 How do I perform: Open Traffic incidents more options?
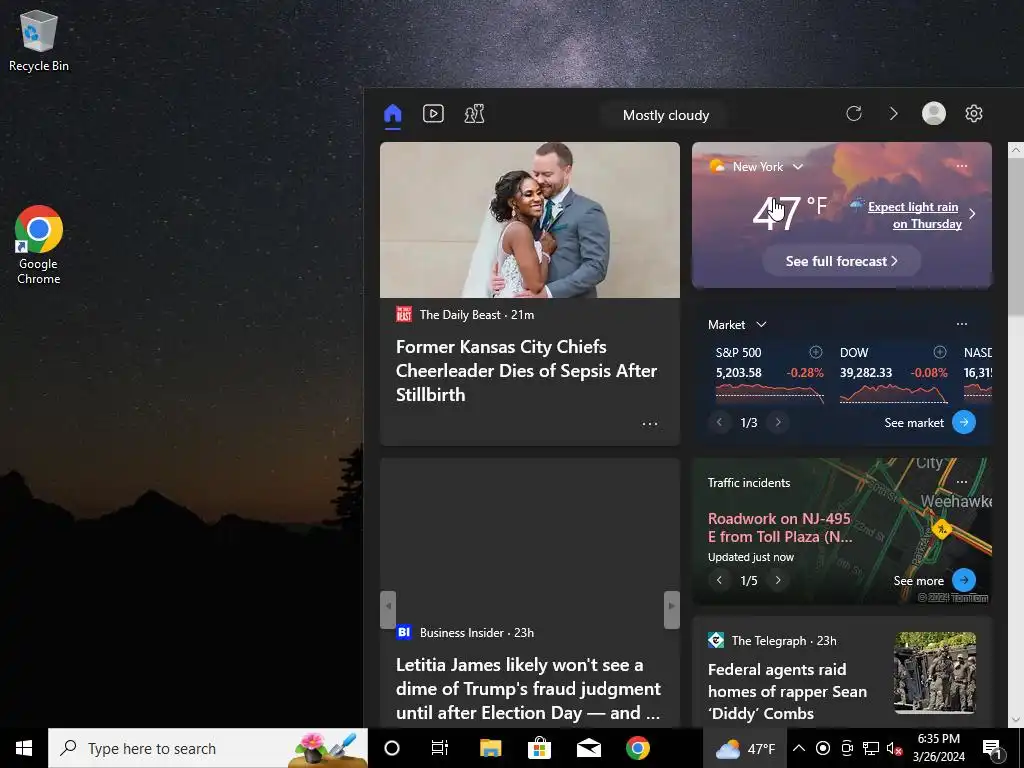[961, 482]
